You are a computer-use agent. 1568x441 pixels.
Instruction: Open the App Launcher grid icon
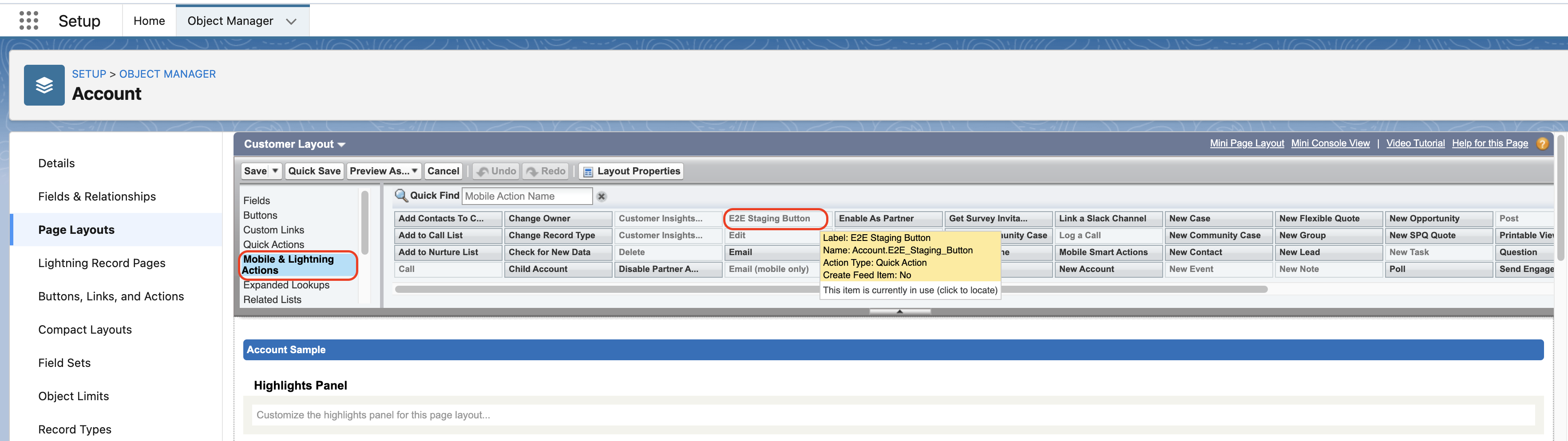coord(28,21)
